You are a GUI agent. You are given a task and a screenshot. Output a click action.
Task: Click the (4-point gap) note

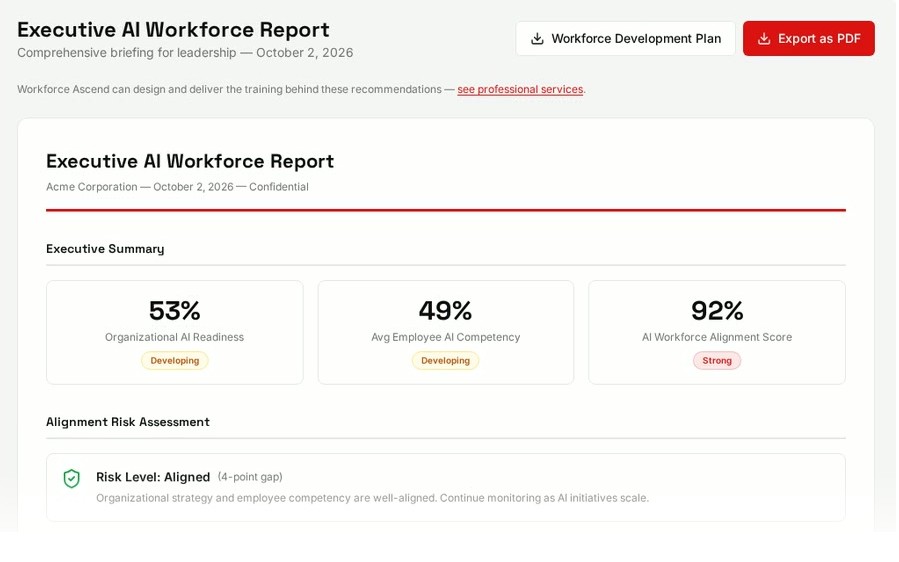click(250, 477)
